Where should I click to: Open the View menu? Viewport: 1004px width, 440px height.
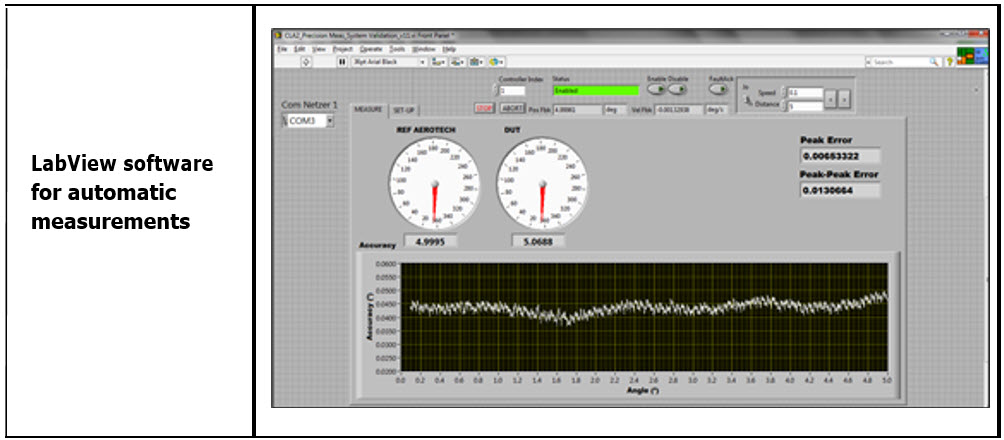click(319, 49)
